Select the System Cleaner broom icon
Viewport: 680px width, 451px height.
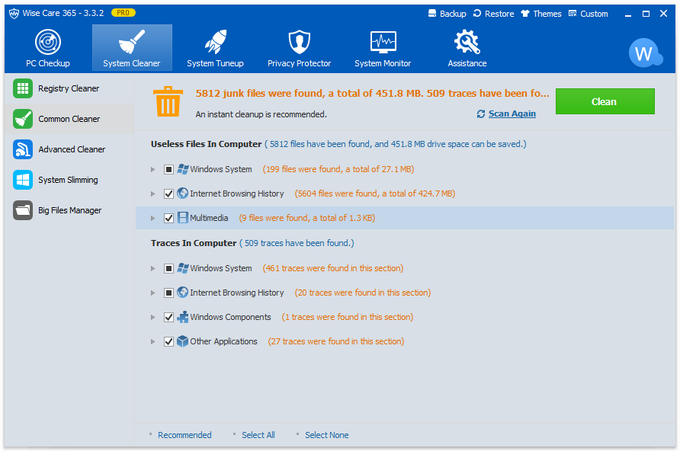(x=131, y=42)
